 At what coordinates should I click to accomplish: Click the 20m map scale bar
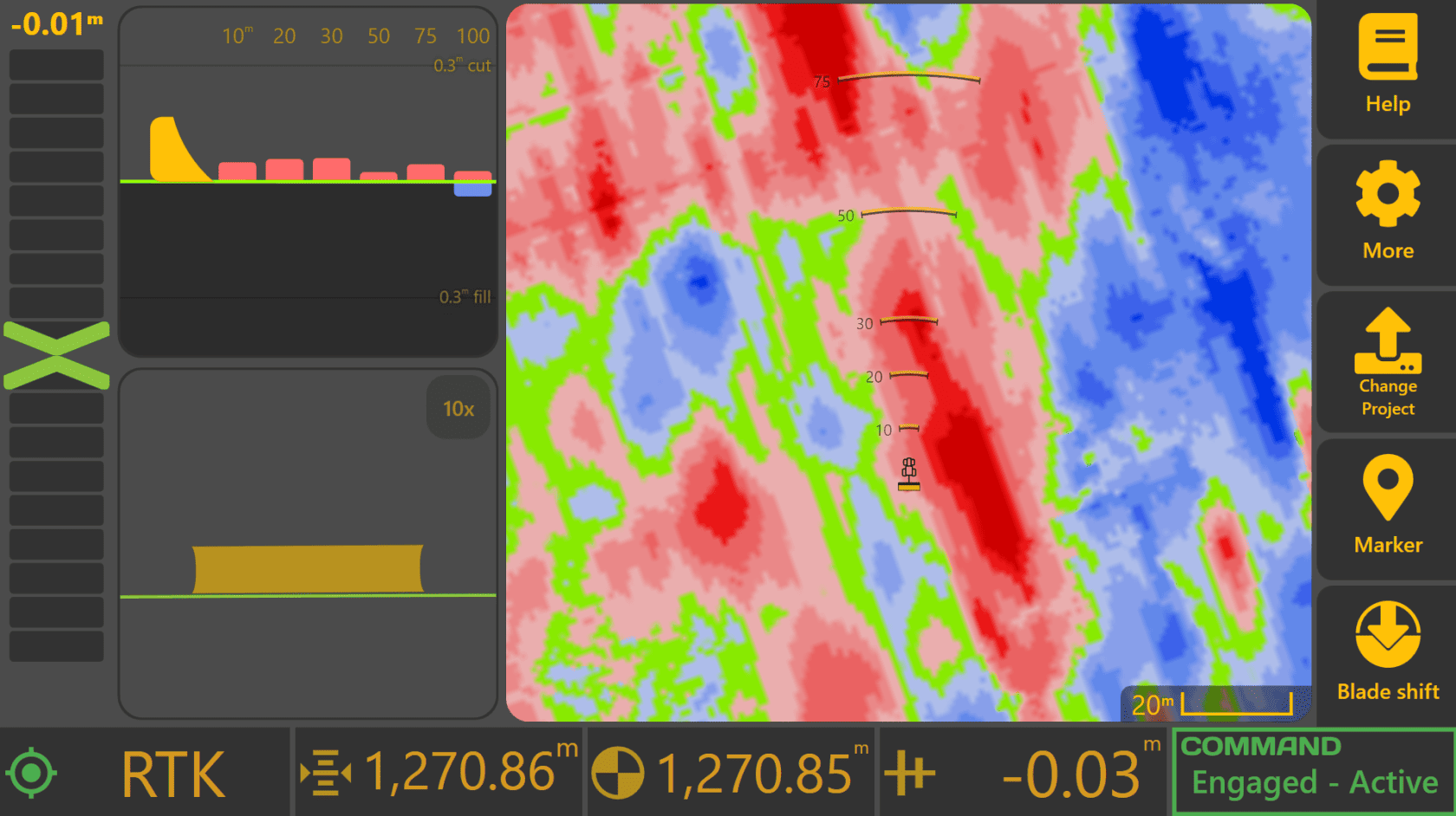click(x=1212, y=703)
